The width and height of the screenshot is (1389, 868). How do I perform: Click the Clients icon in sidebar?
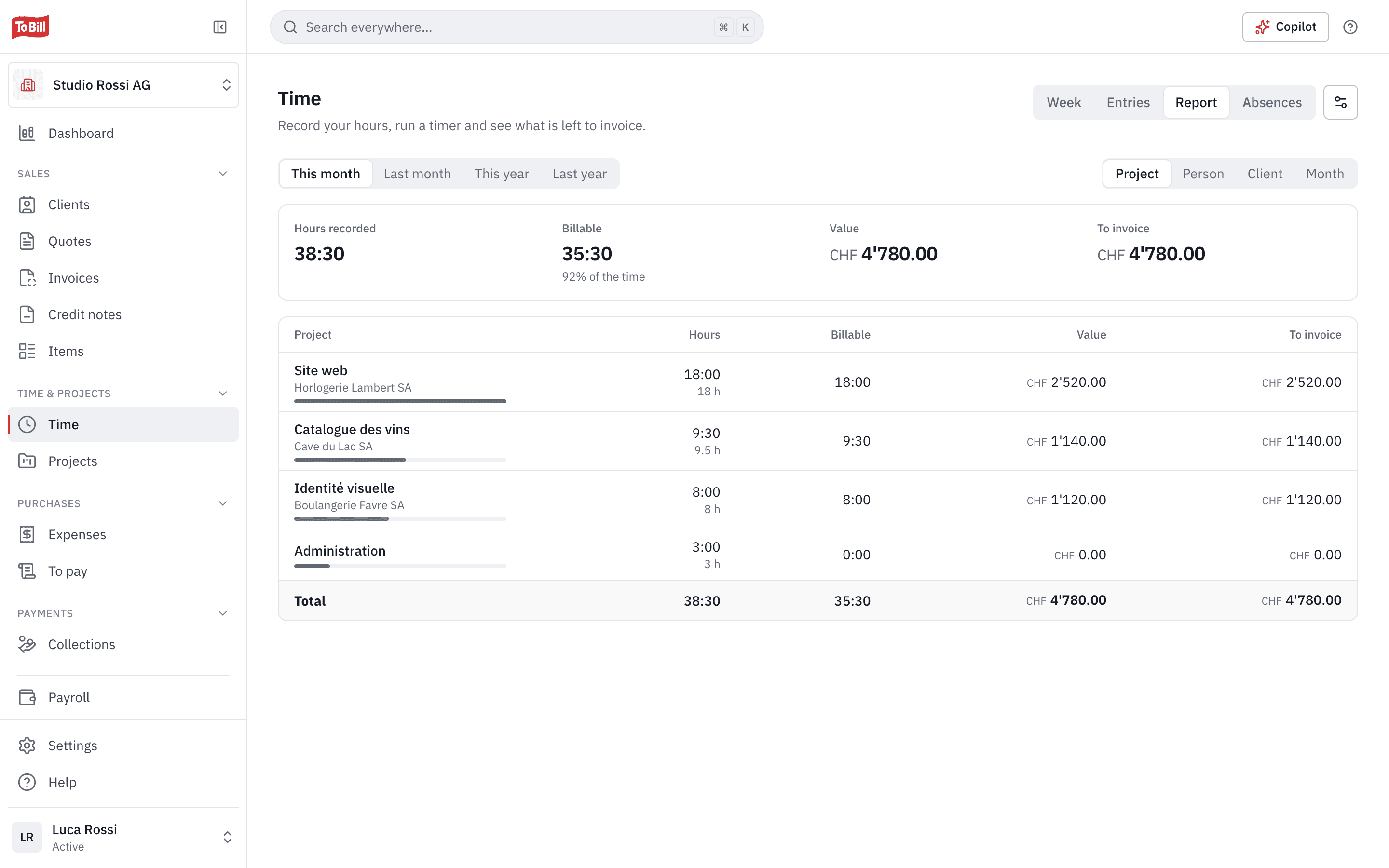27,204
